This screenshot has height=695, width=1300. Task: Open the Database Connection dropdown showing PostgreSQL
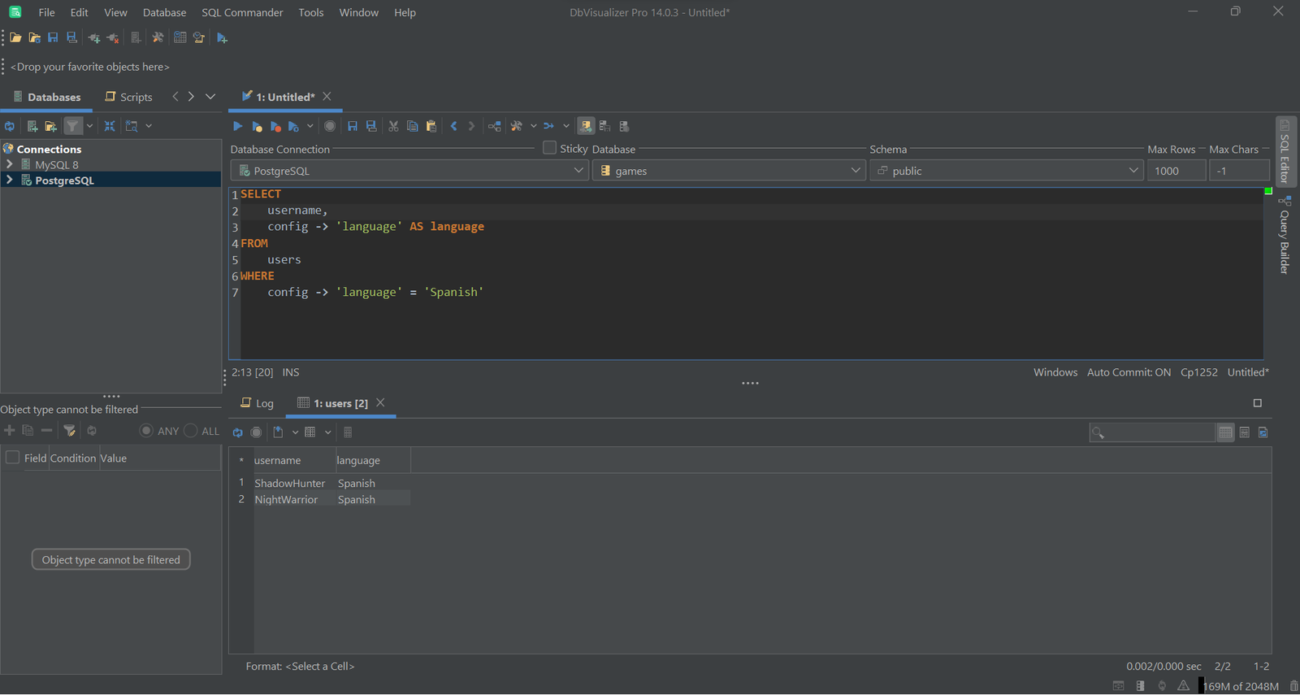(579, 170)
